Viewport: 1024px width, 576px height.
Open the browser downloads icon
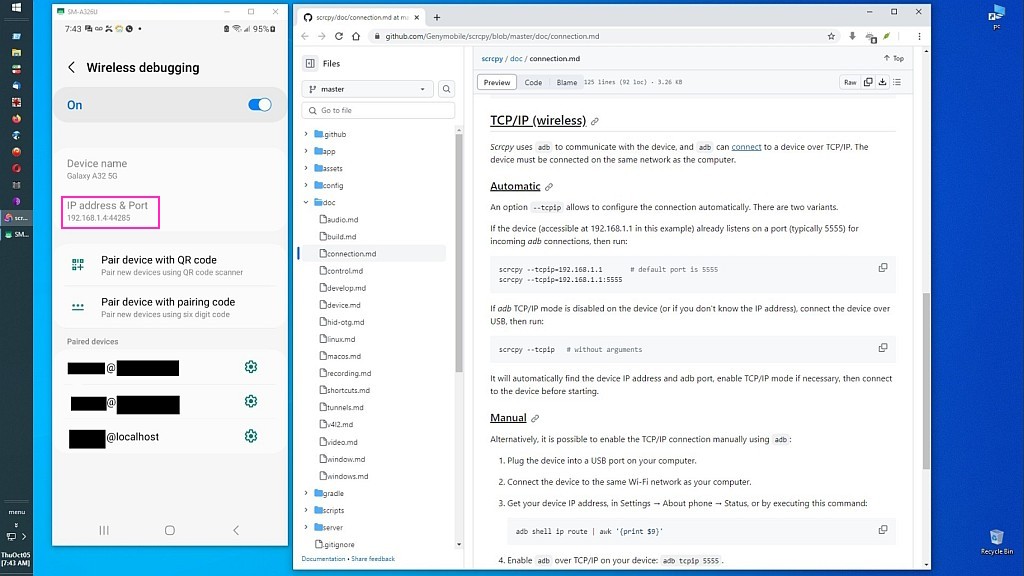(x=852, y=37)
